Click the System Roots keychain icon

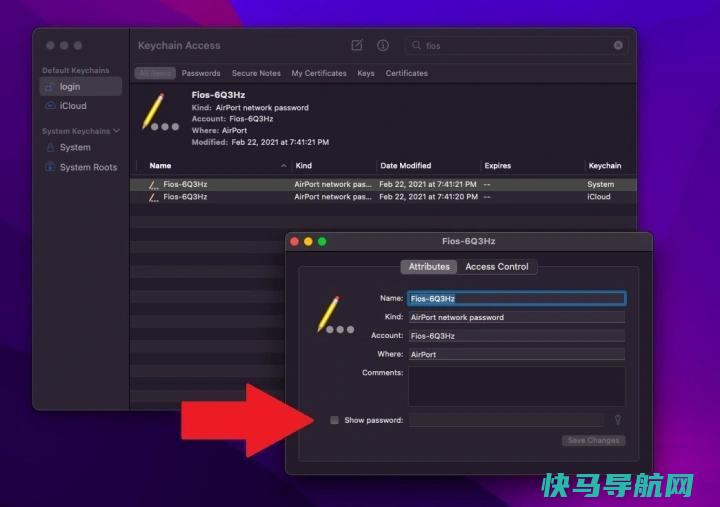tap(50, 167)
